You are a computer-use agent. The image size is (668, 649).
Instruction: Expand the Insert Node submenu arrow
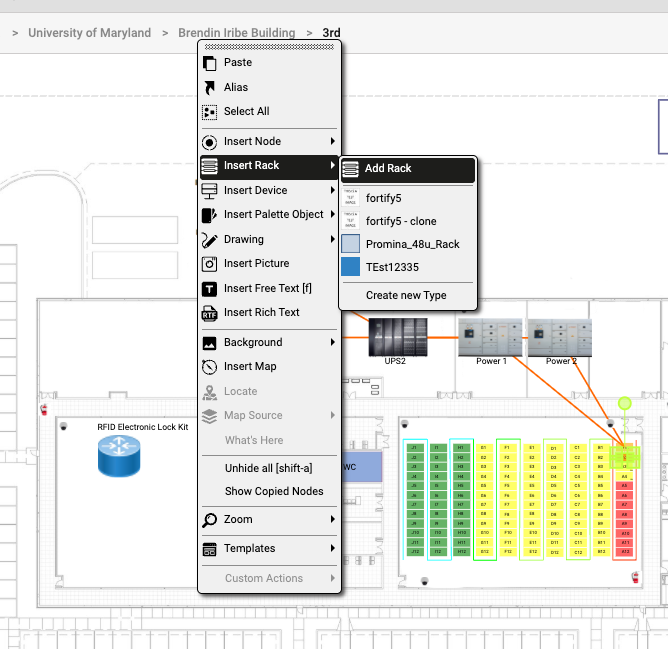pyautogui.click(x=333, y=142)
